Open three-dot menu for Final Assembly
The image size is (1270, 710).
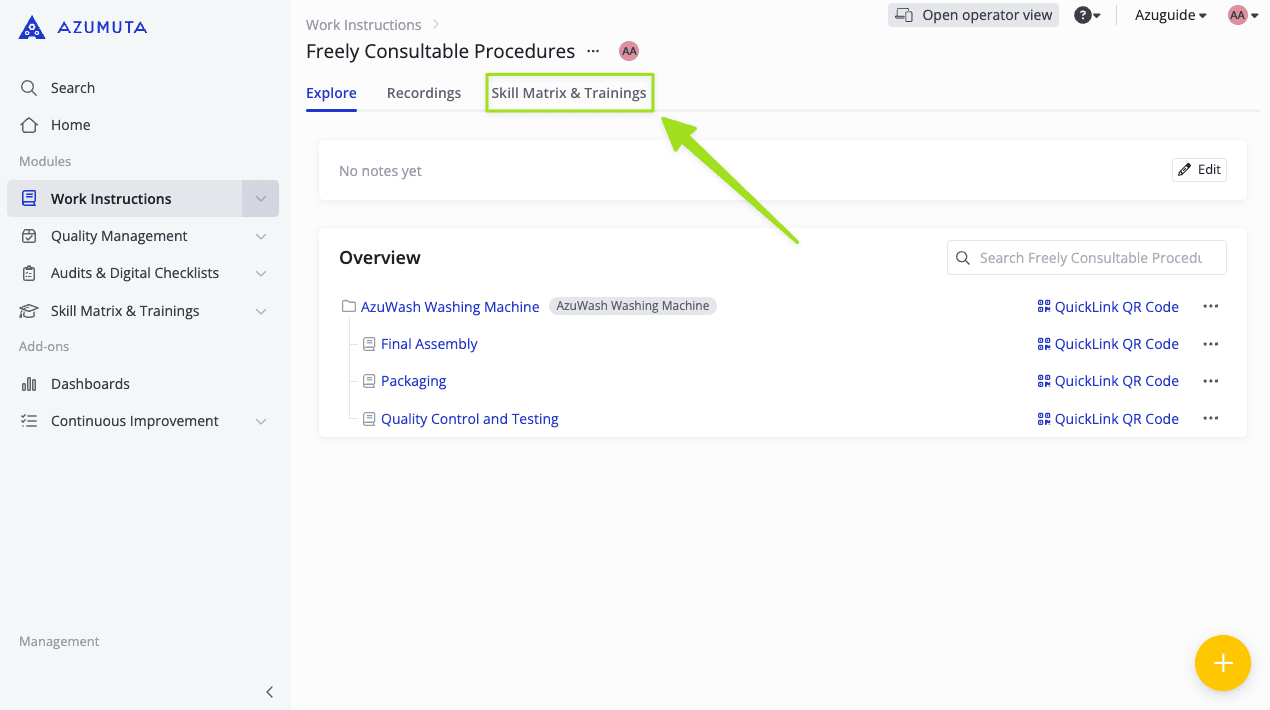pyautogui.click(x=1210, y=344)
